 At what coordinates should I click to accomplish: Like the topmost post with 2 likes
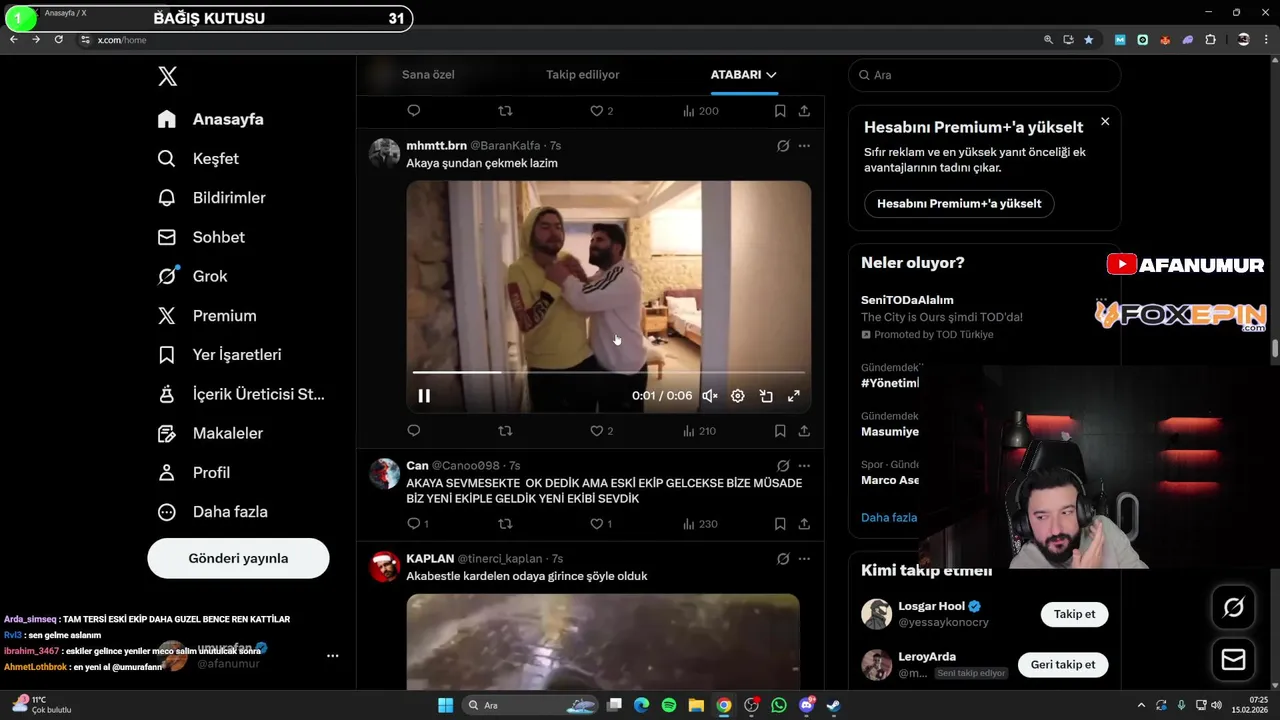(x=601, y=111)
